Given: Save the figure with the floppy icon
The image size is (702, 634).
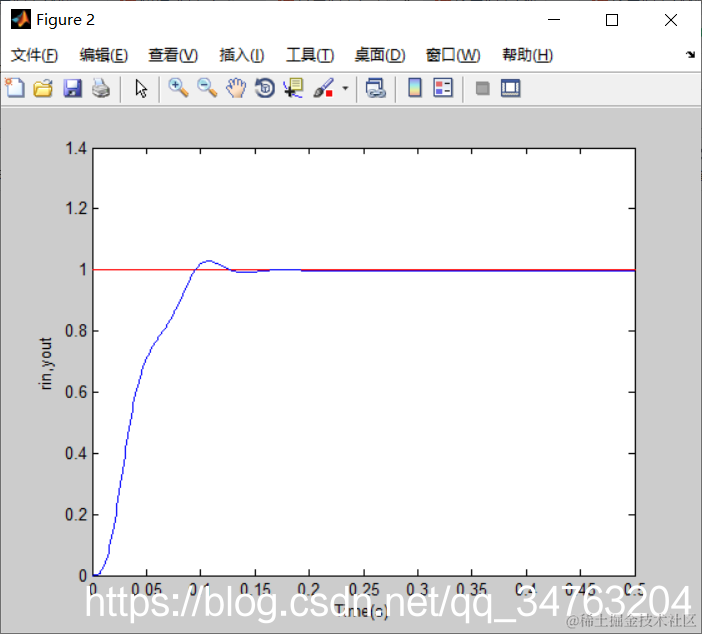Looking at the screenshot, I should coord(72,88).
